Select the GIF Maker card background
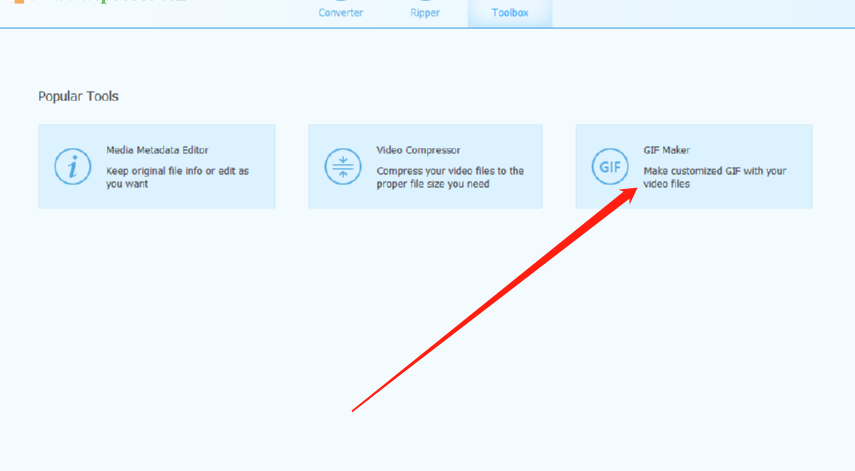855x471 pixels. point(694,166)
